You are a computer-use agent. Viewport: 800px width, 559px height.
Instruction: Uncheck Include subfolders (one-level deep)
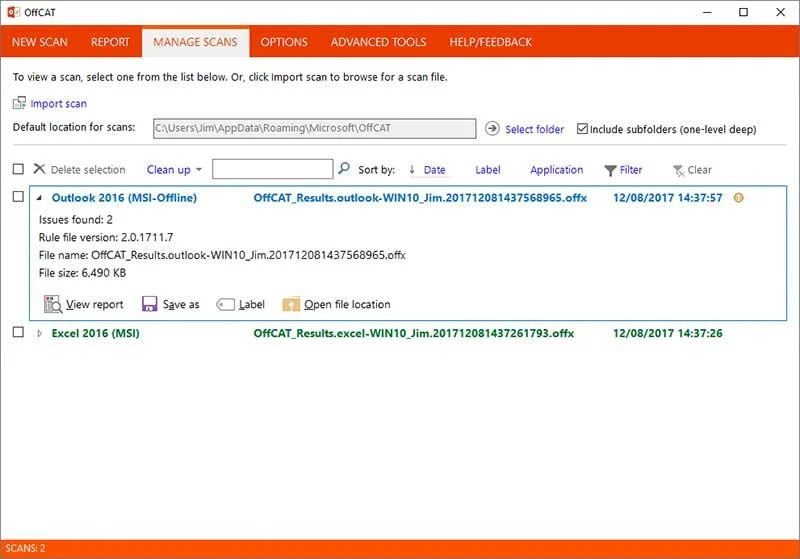[582, 129]
